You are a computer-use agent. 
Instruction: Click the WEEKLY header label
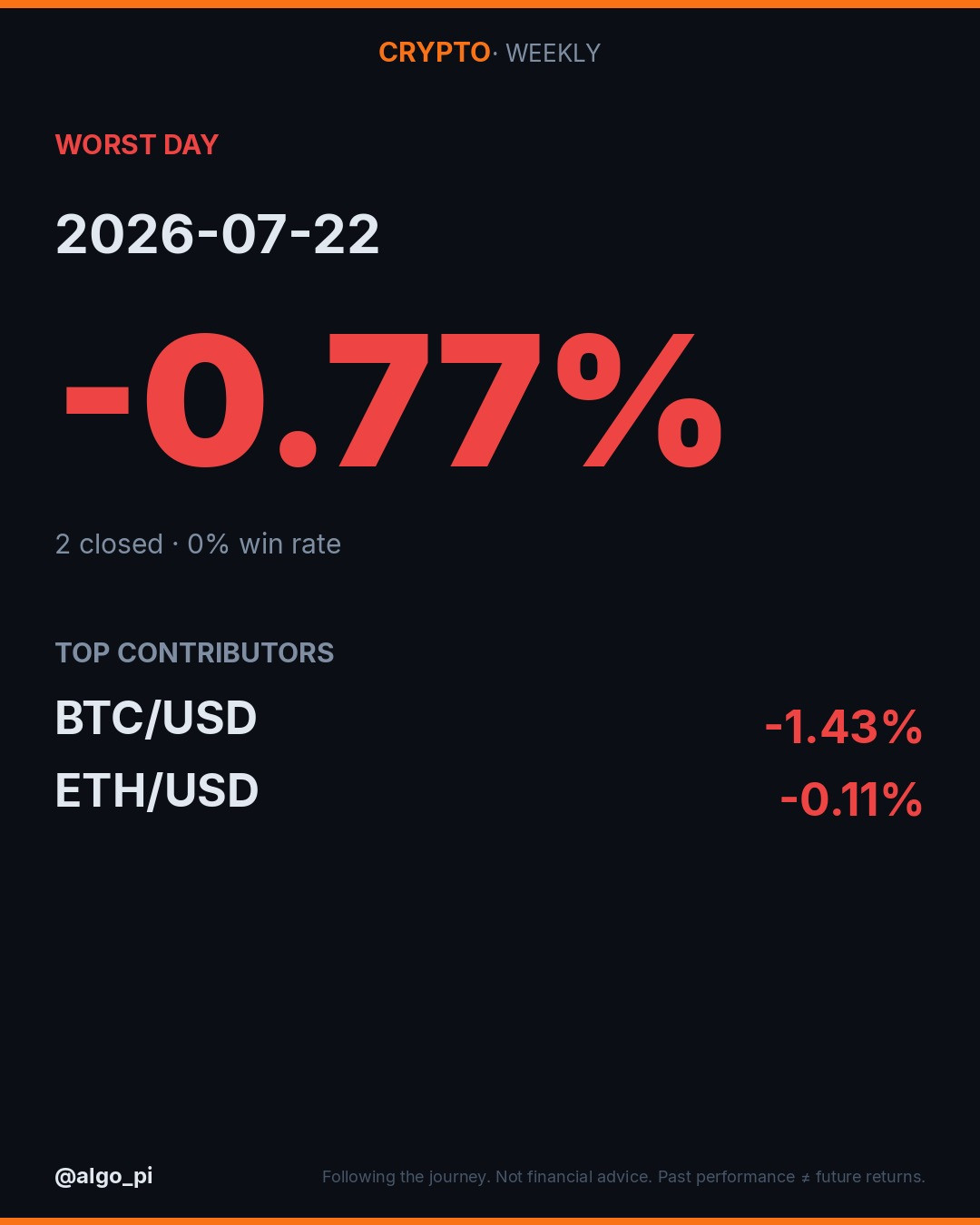553,53
